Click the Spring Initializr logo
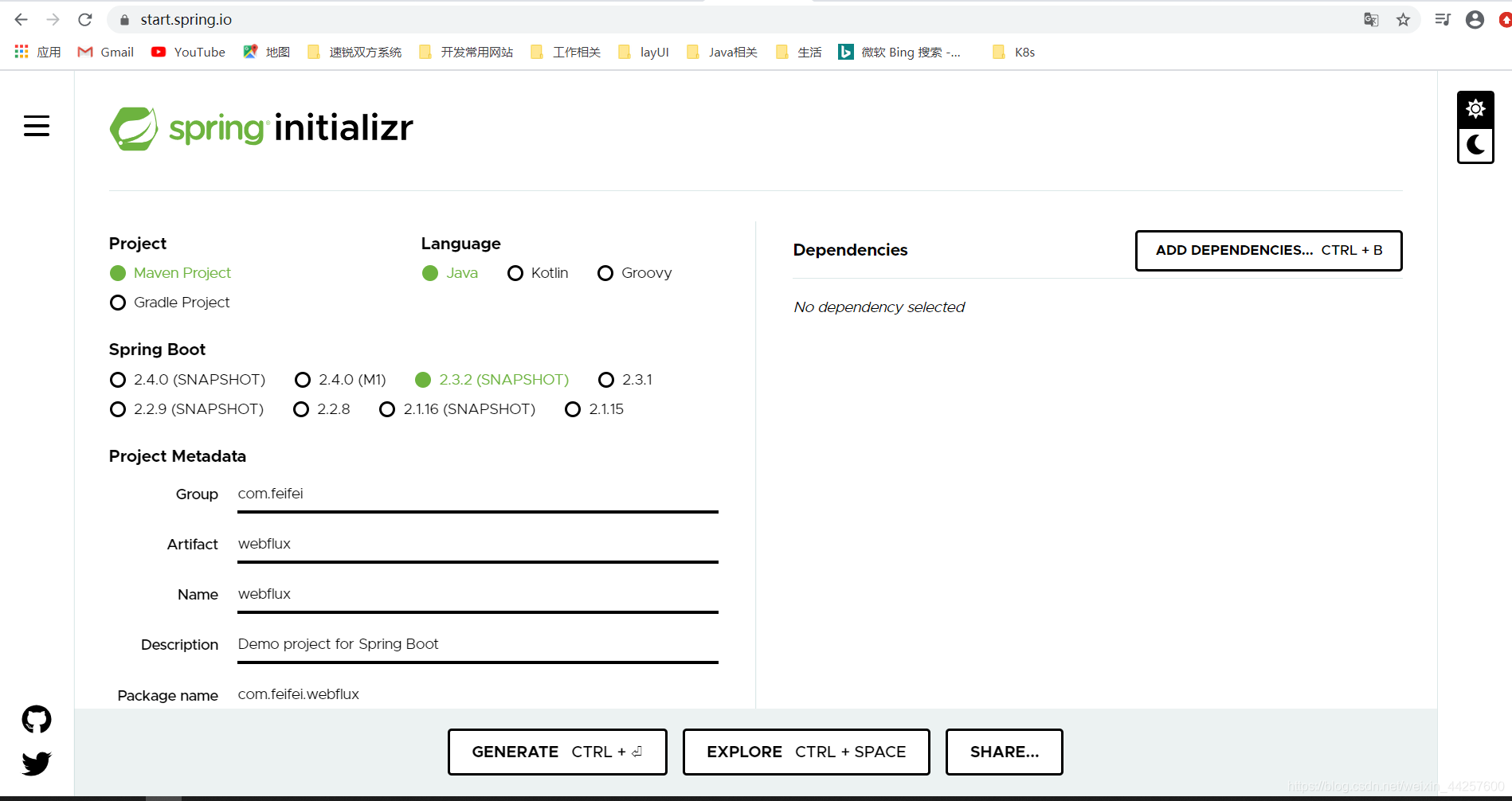 tap(261, 128)
